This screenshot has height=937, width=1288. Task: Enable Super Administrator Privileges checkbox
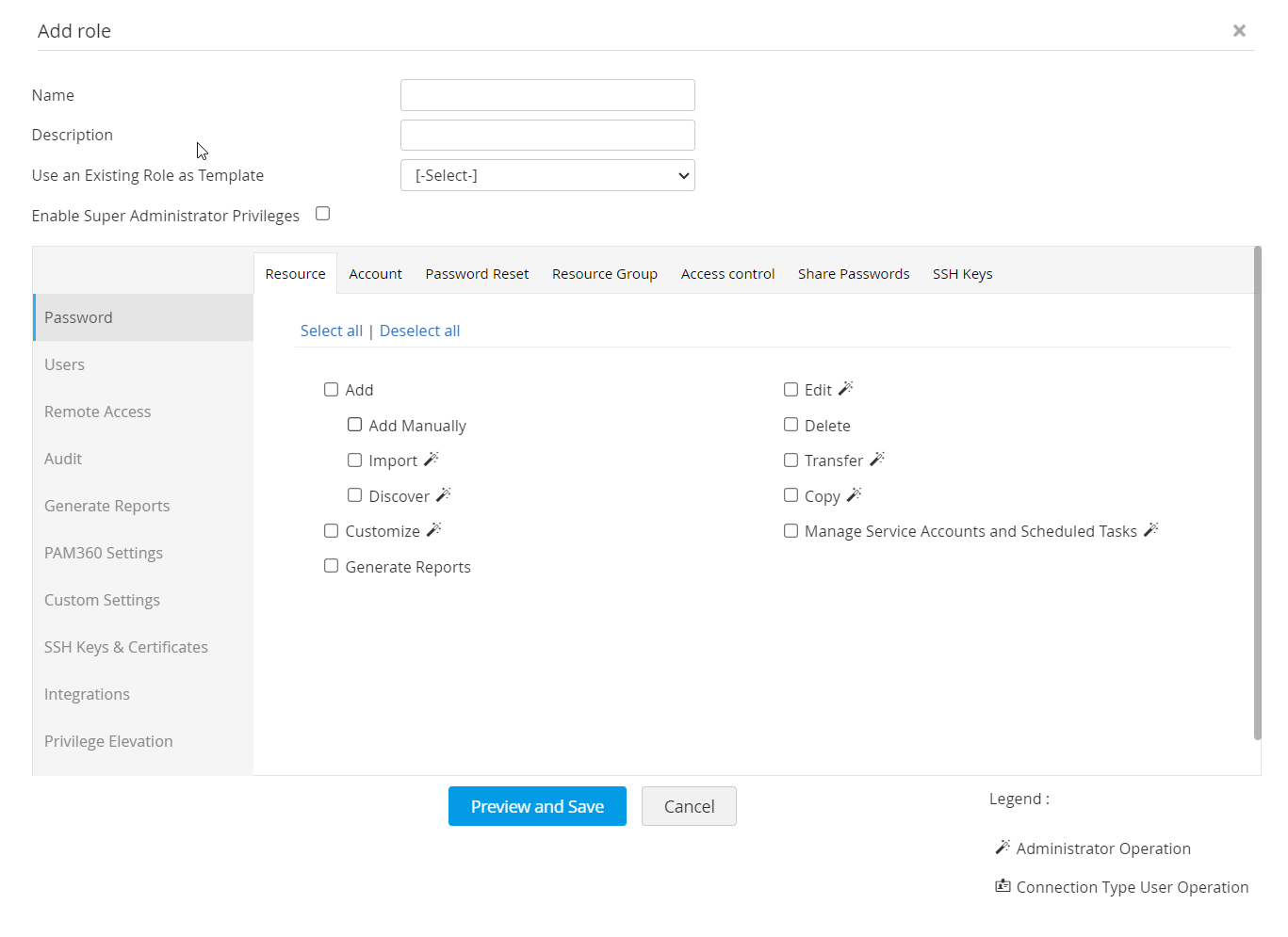pos(323,214)
